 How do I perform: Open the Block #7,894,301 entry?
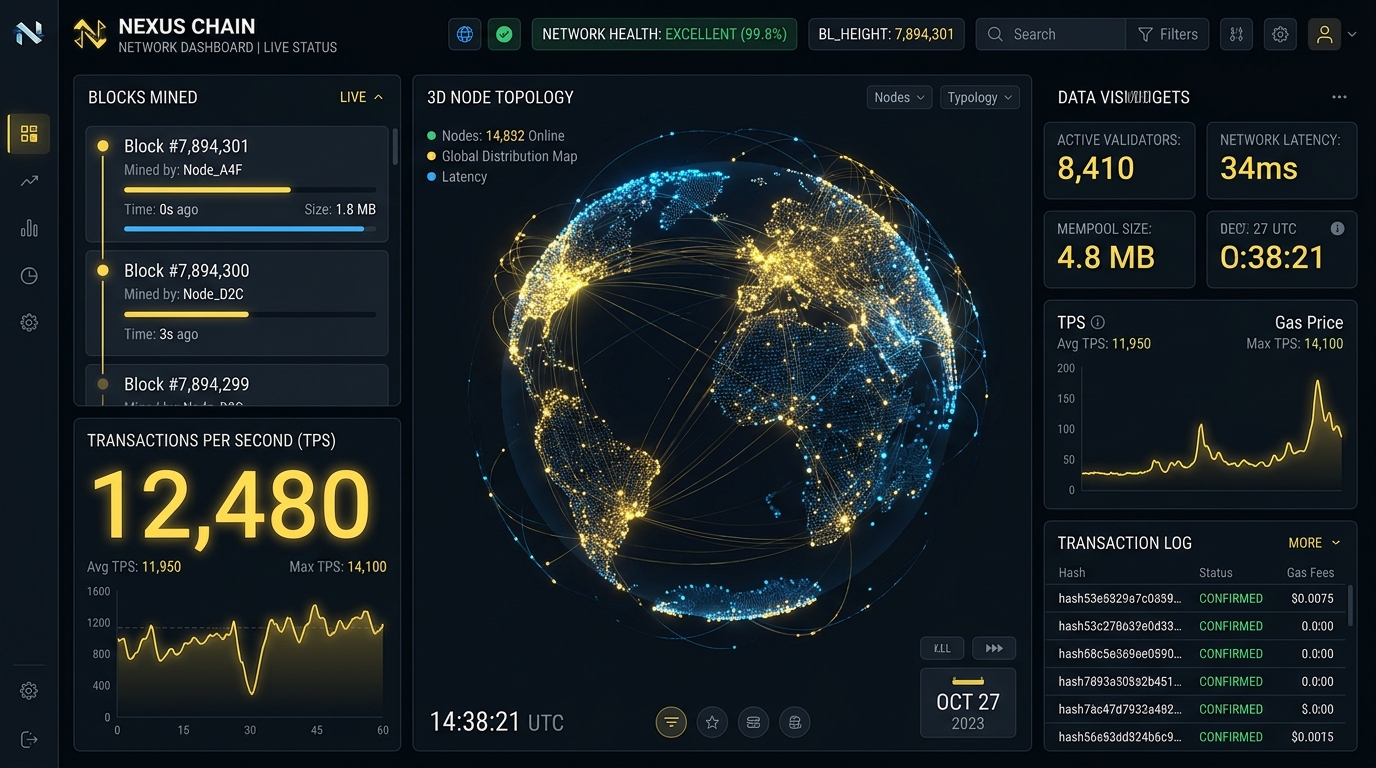point(236,184)
